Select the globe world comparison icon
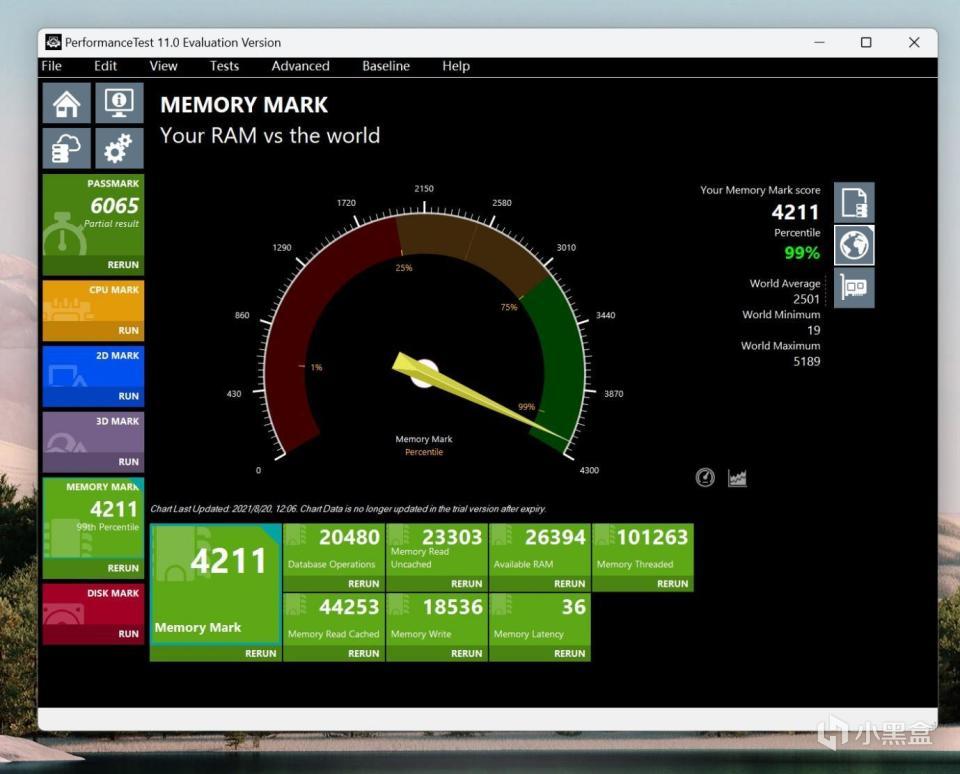Screen dimensions: 960x774 pyautogui.click(x=854, y=245)
